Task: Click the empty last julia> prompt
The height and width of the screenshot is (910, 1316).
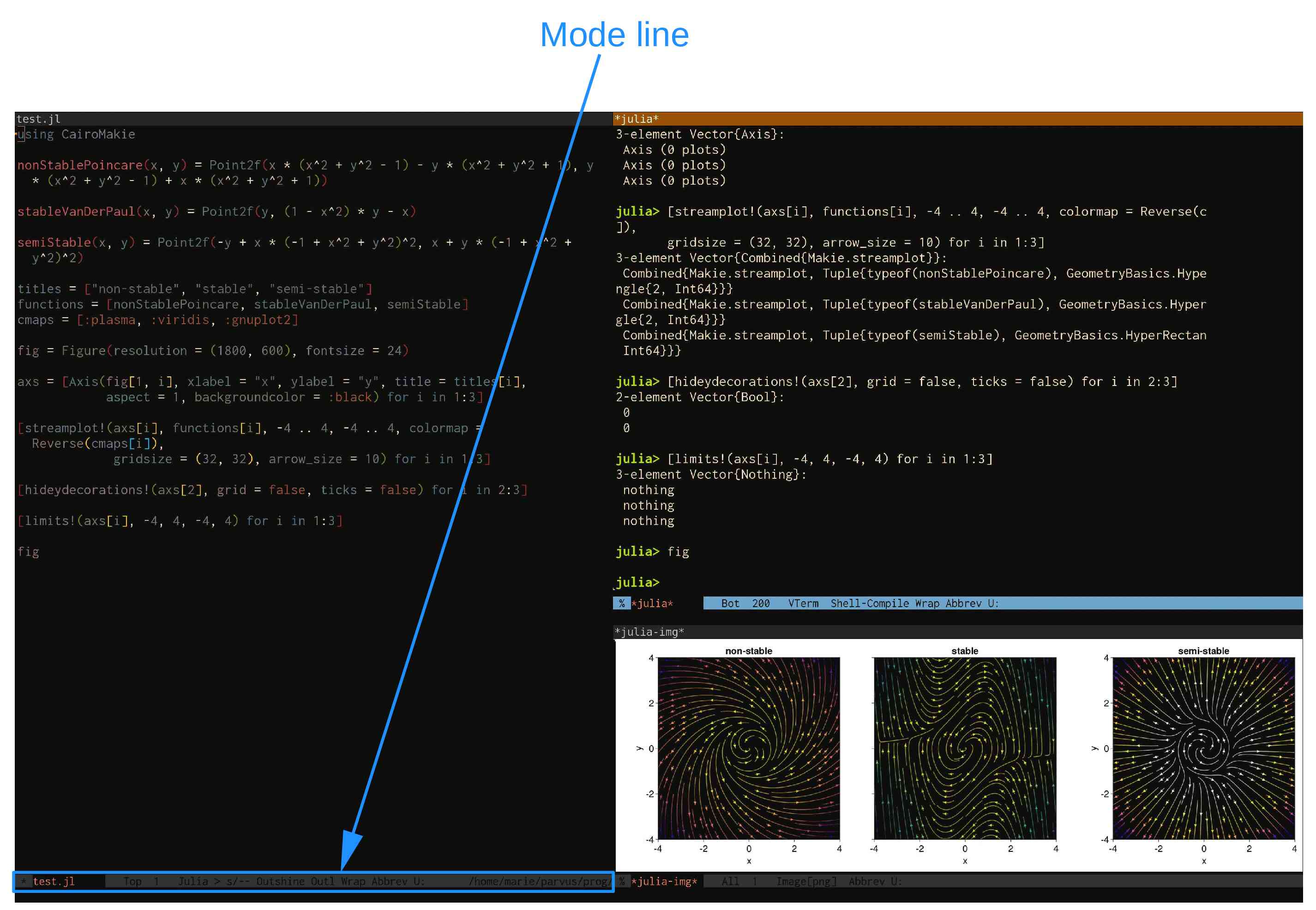Action: point(637,583)
